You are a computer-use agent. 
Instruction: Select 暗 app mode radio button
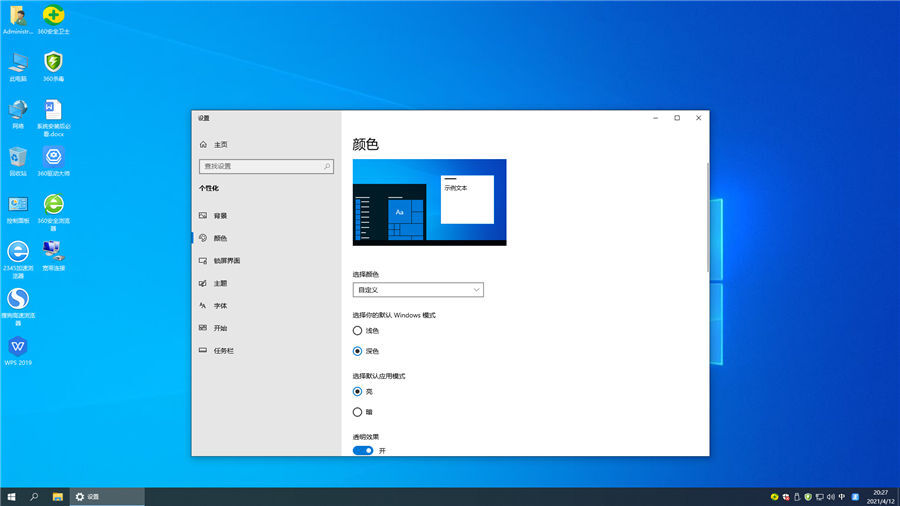[x=358, y=412]
